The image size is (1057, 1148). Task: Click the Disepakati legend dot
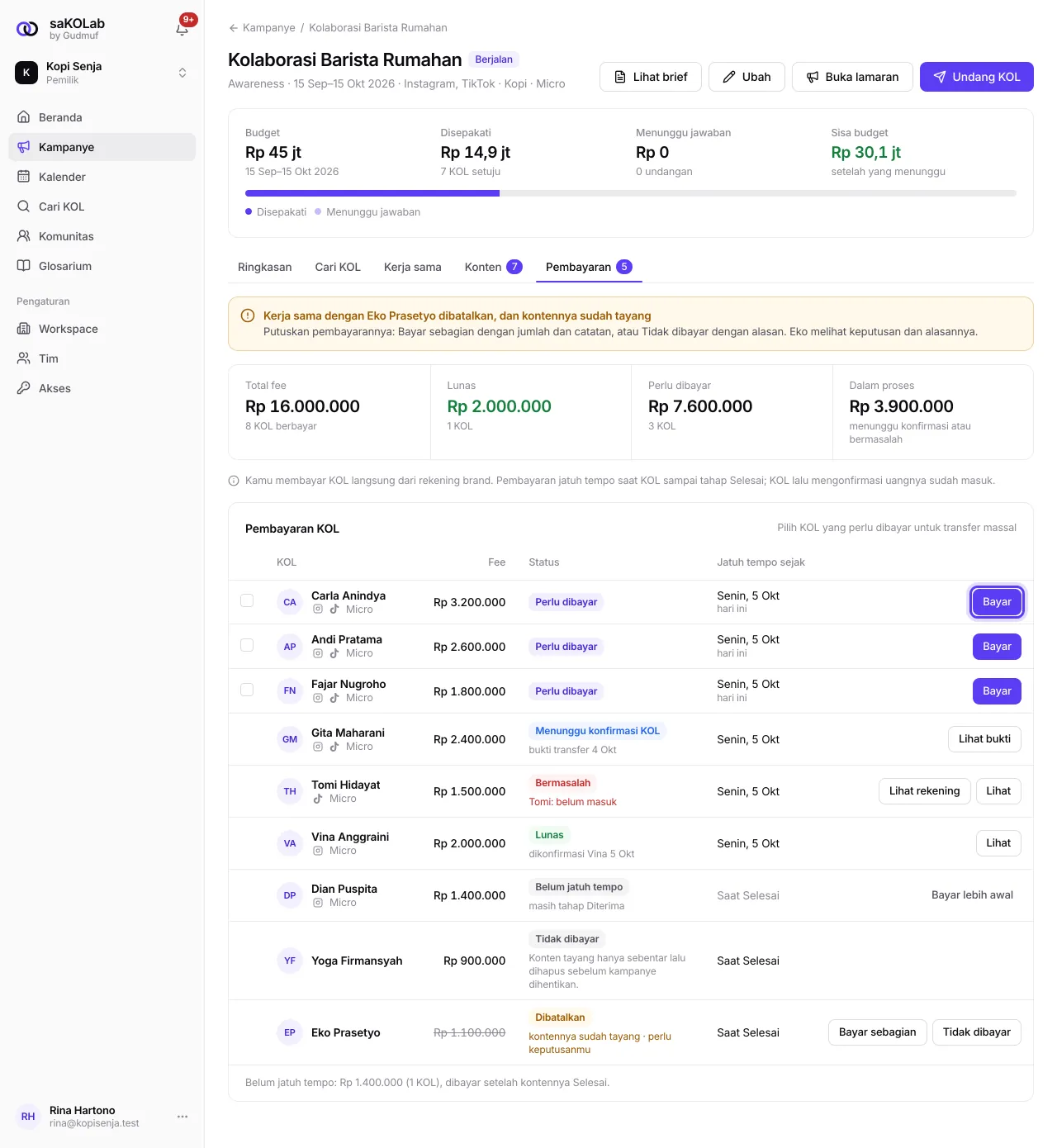point(249,211)
